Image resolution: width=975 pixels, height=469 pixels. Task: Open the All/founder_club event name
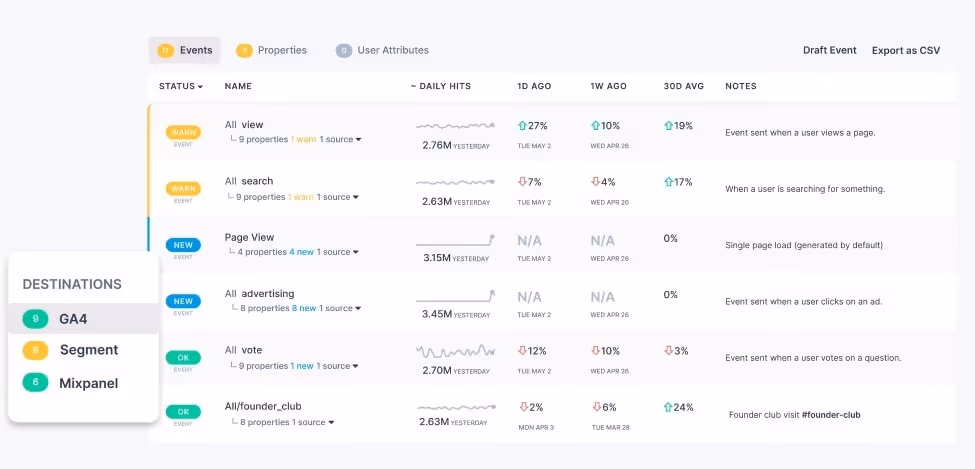pos(263,406)
